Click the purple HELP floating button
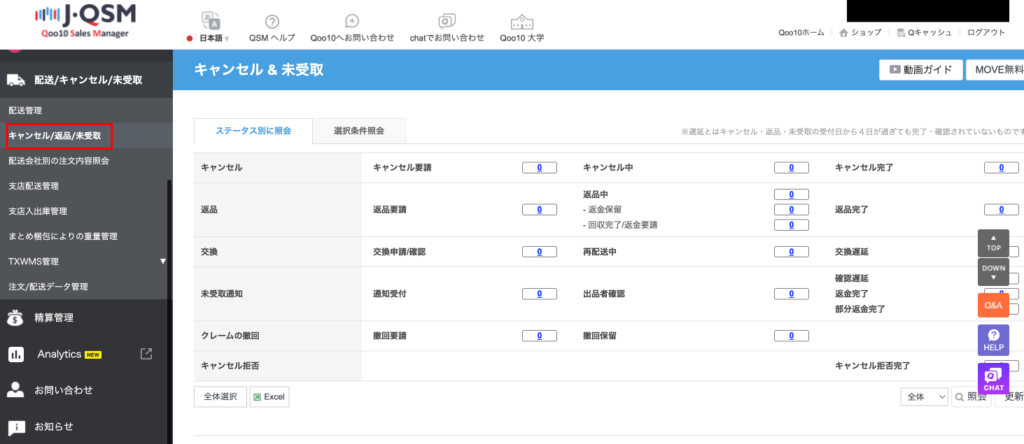 [993, 339]
